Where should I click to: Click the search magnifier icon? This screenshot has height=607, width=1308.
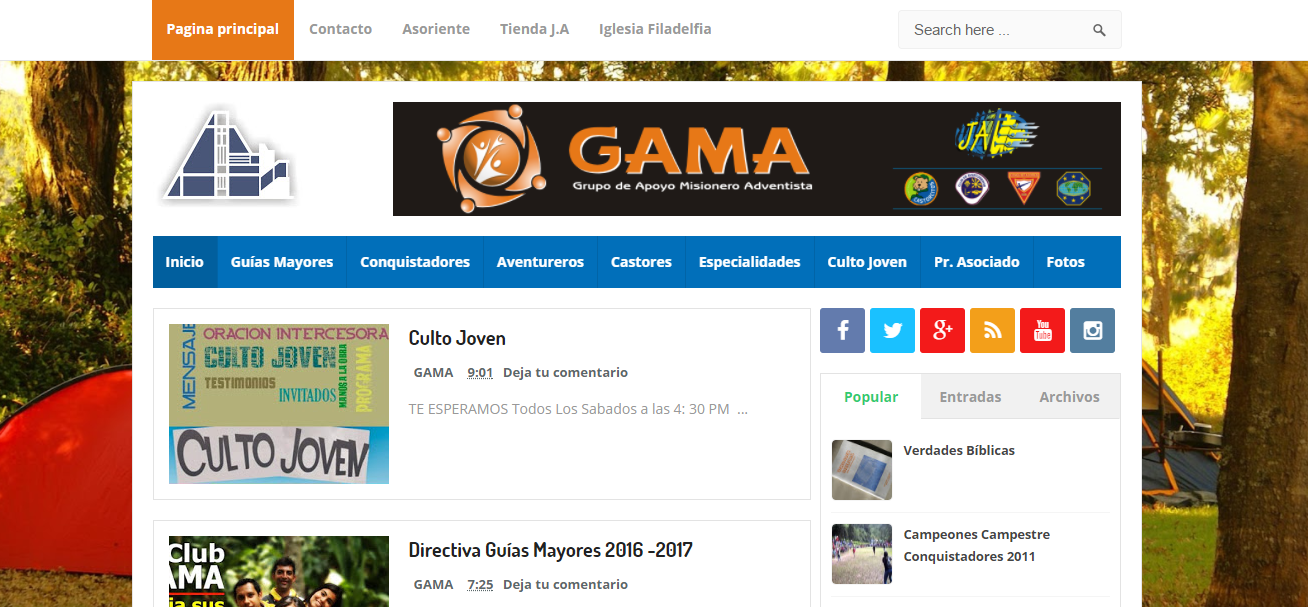point(1099,30)
